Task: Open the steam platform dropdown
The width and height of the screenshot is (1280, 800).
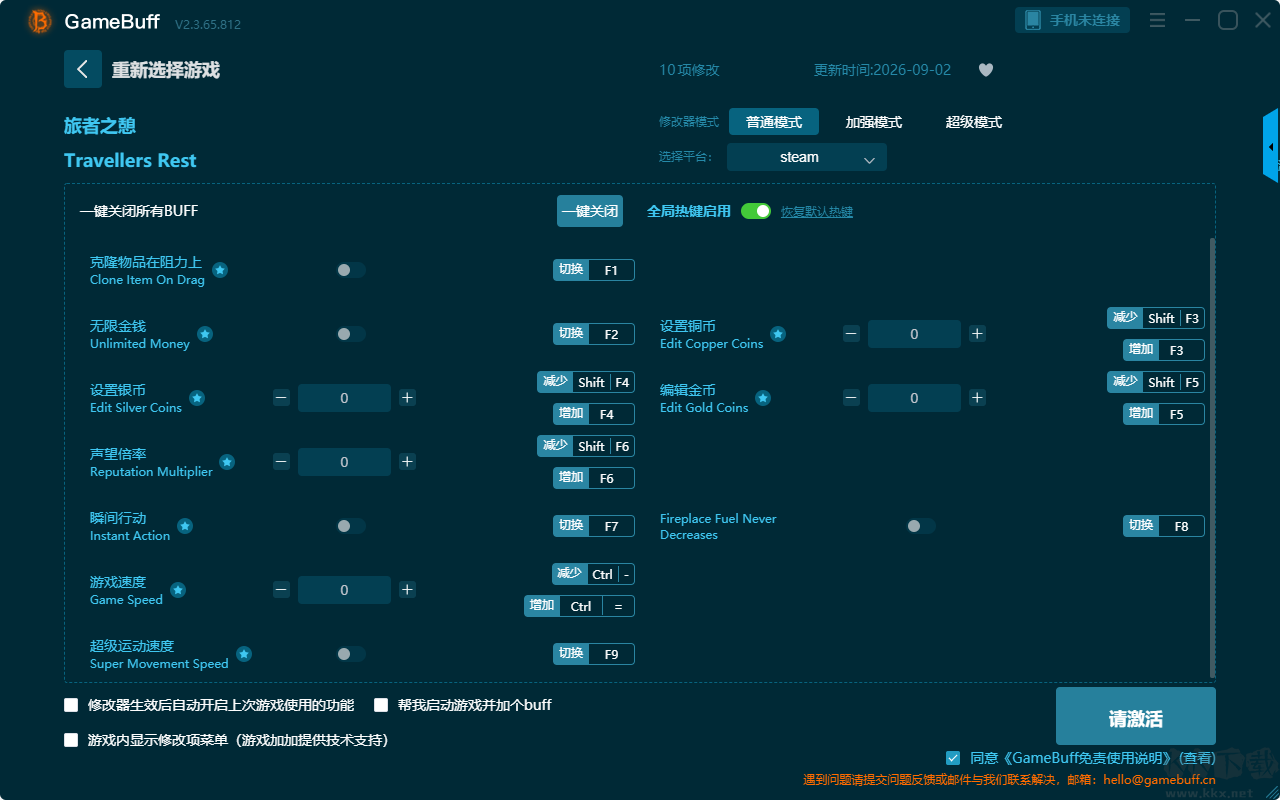Action: point(807,157)
